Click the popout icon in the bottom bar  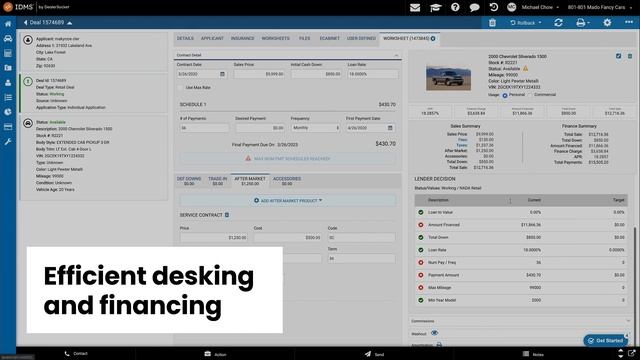click(x=632, y=353)
